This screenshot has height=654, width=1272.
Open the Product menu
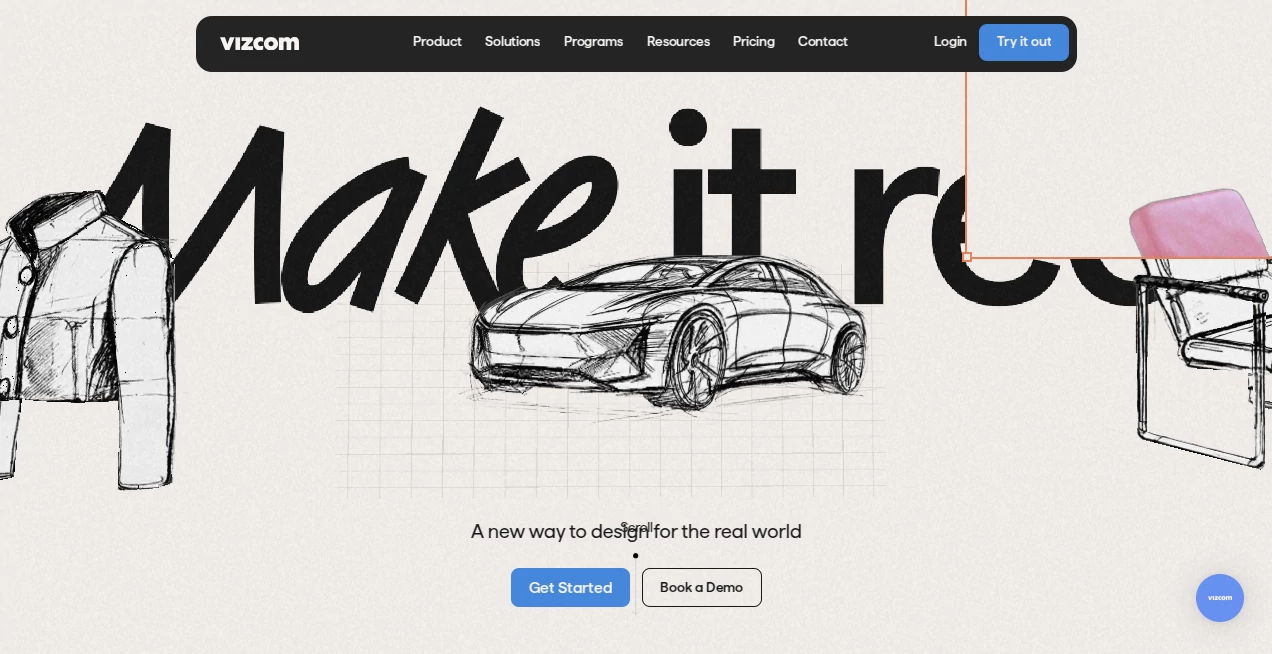tap(437, 42)
